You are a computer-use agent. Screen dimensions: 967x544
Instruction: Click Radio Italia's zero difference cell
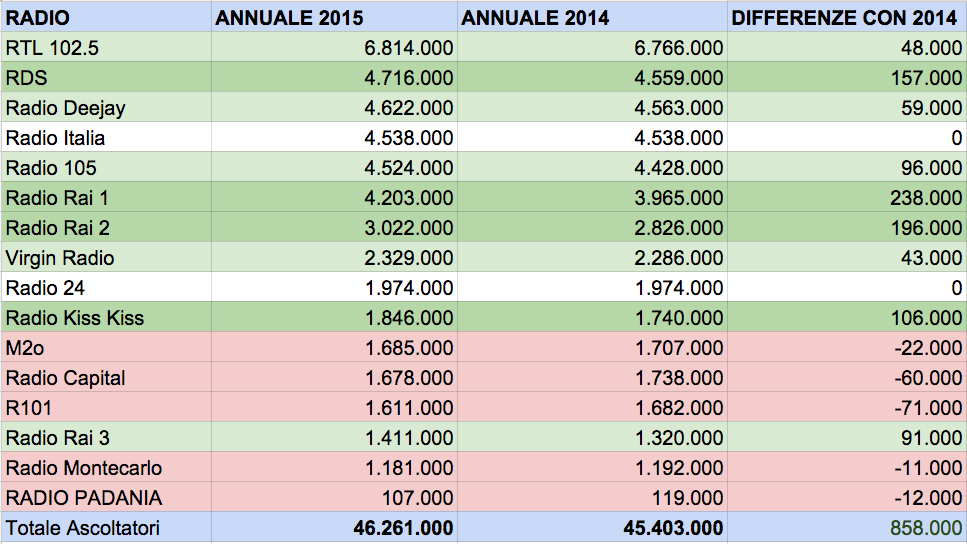click(846, 138)
